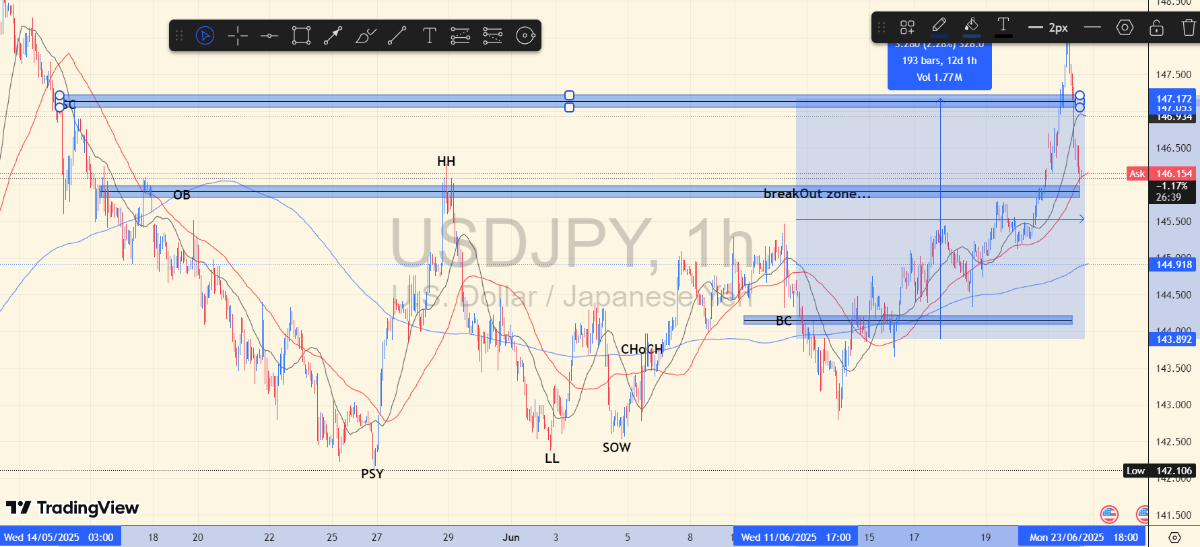This screenshot has width=1200, height=547.
Task: Expand the line style selector
Action: coord(1092,27)
